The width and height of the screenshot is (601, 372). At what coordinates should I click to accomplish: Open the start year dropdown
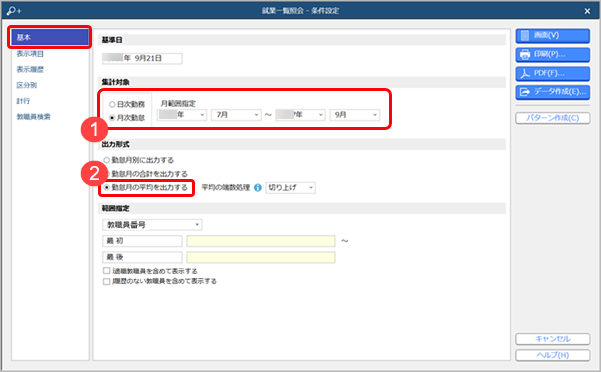click(x=182, y=115)
